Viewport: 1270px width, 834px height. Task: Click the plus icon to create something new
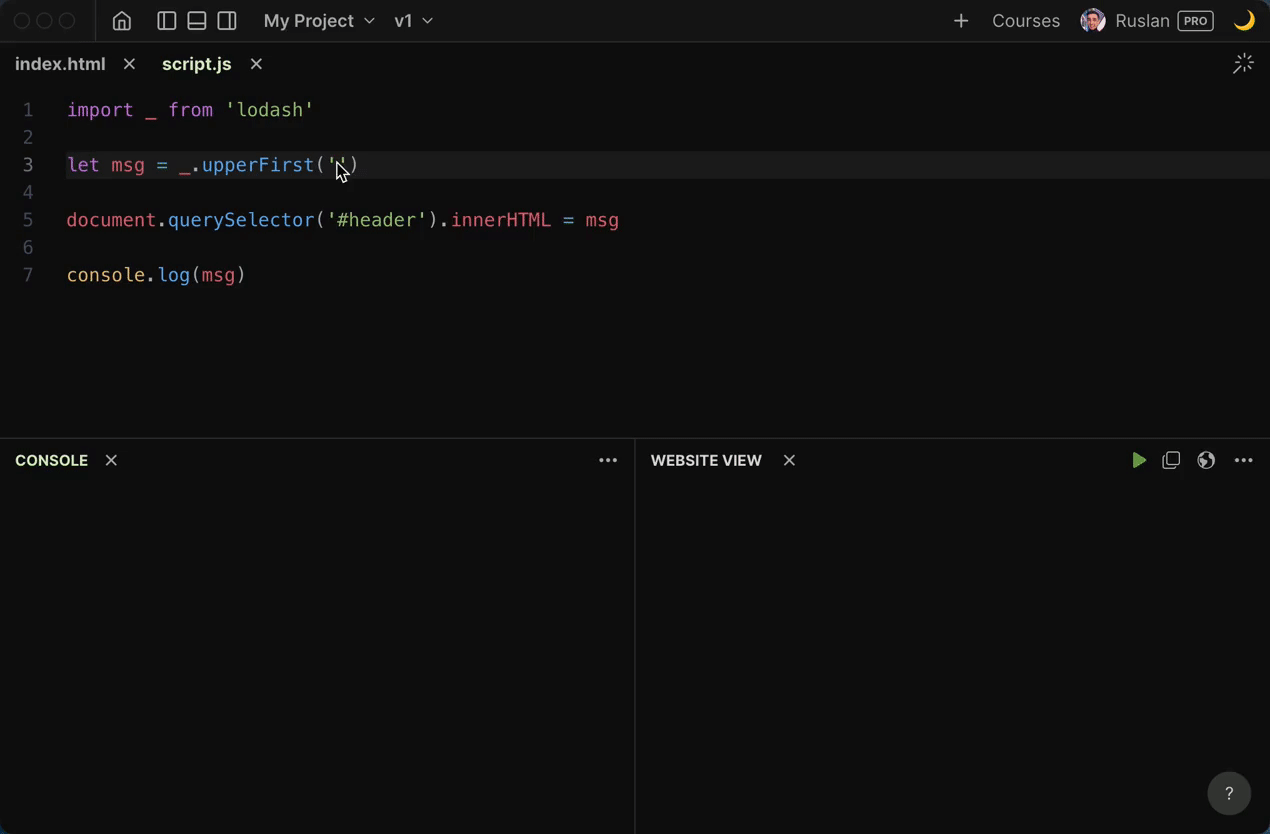pyautogui.click(x=960, y=20)
